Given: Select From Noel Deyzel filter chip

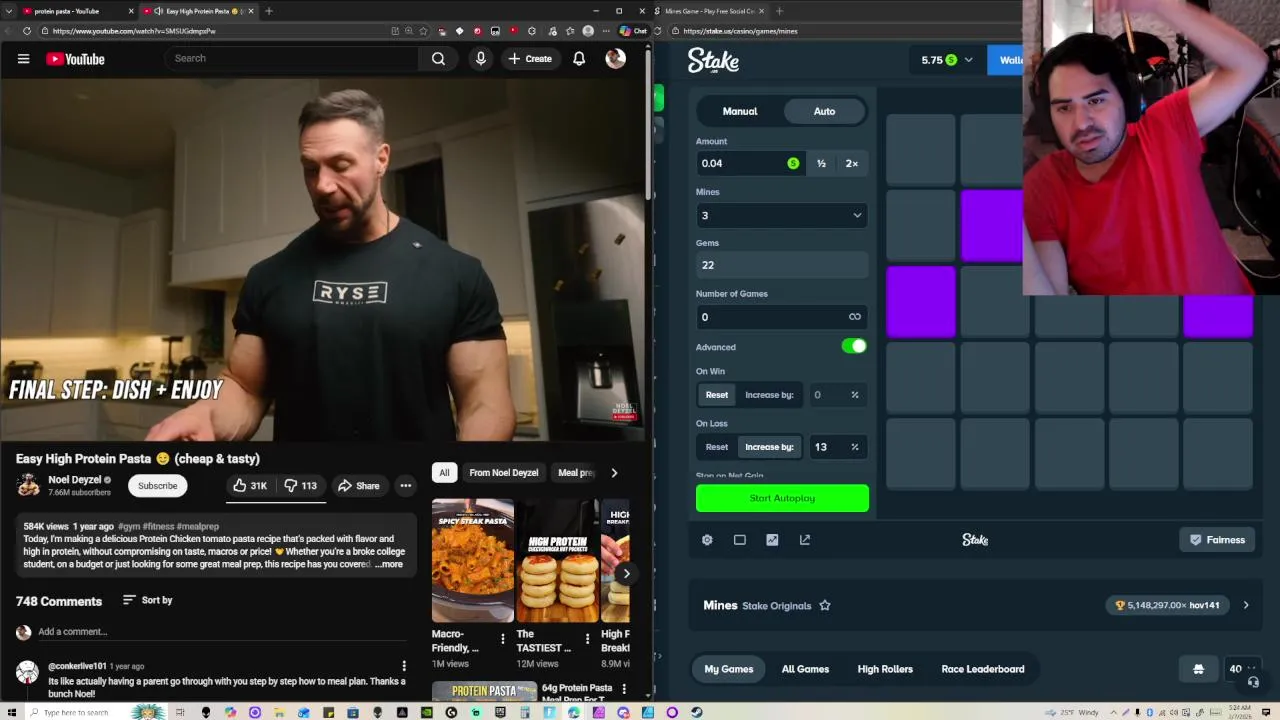Looking at the screenshot, I should coord(504,473).
